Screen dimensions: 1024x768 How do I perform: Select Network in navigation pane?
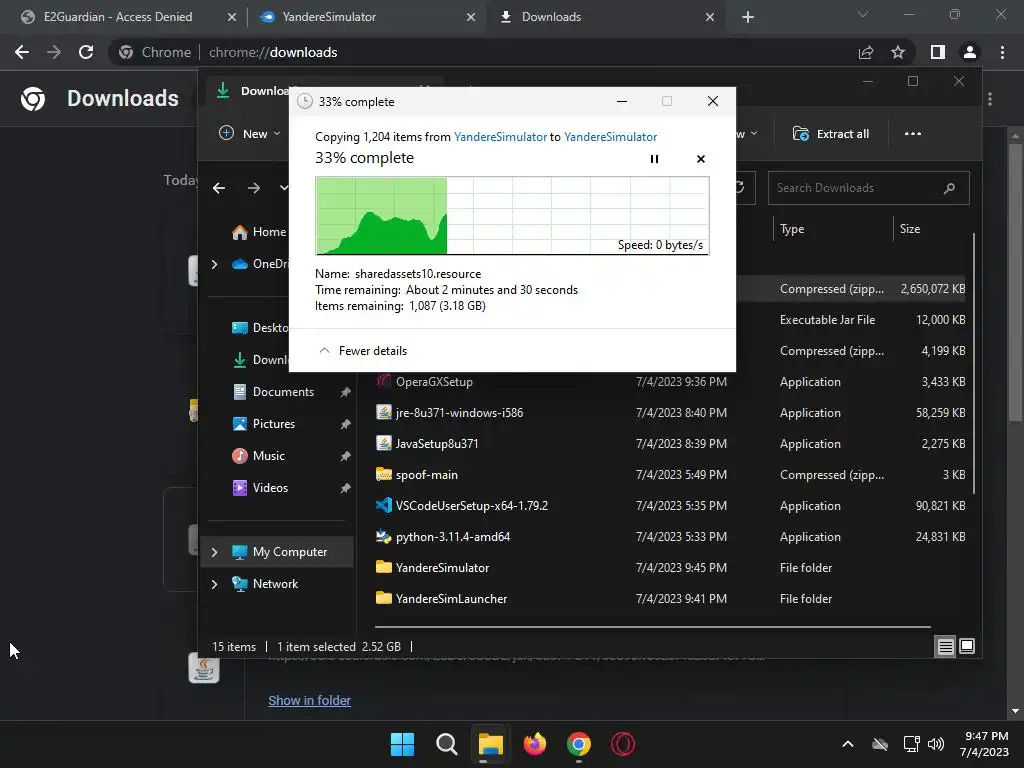click(266, 584)
